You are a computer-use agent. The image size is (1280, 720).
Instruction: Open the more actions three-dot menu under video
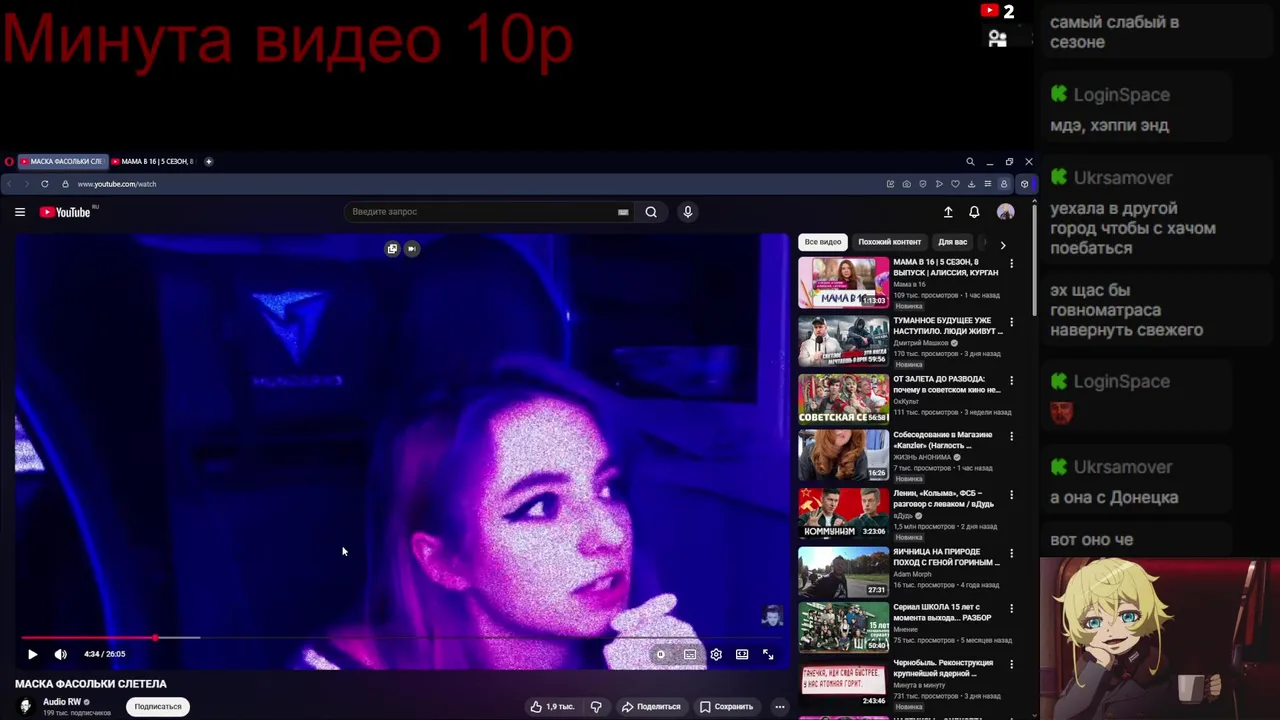pos(780,706)
